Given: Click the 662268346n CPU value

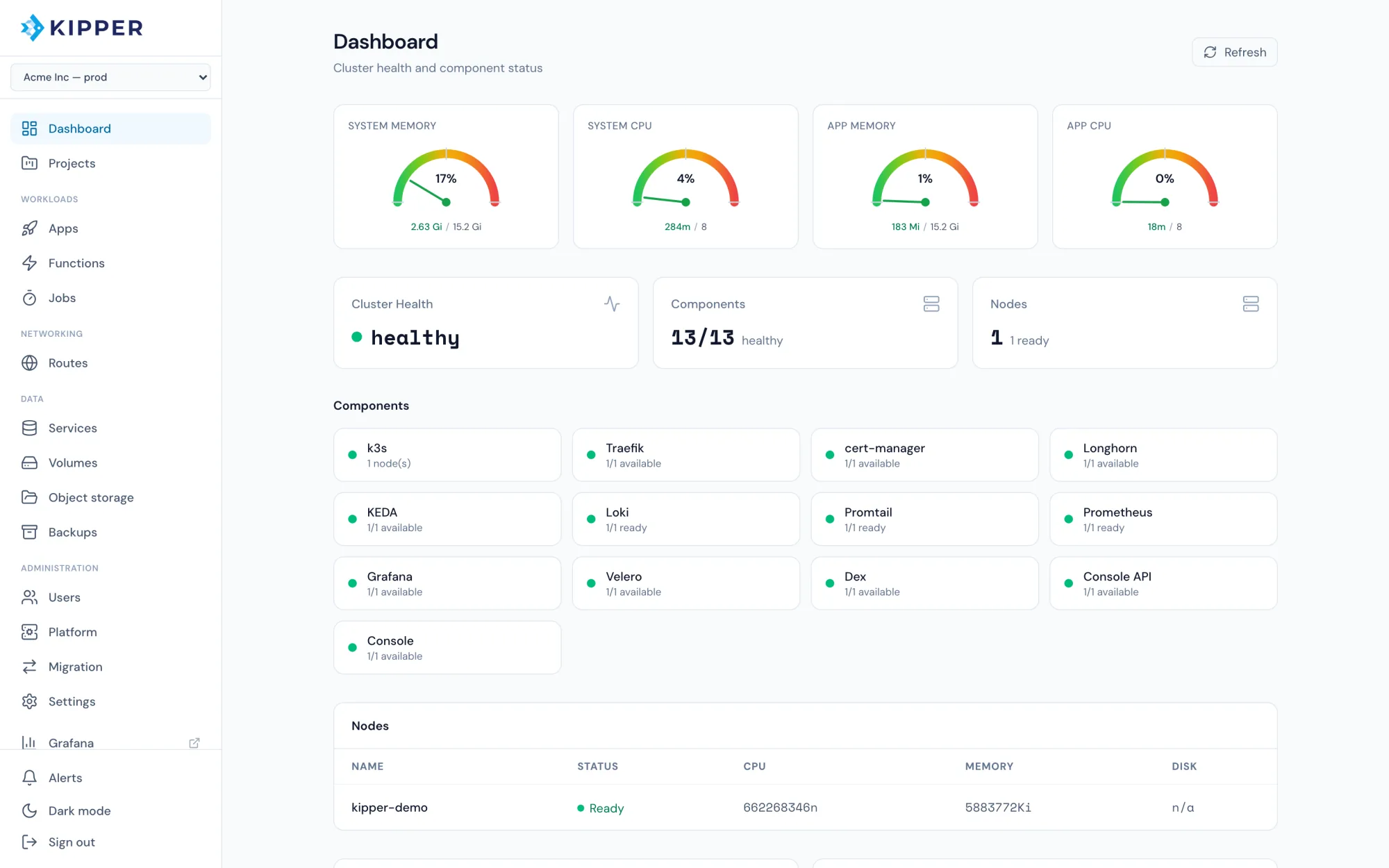Looking at the screenshot, I should pos(780,808).
